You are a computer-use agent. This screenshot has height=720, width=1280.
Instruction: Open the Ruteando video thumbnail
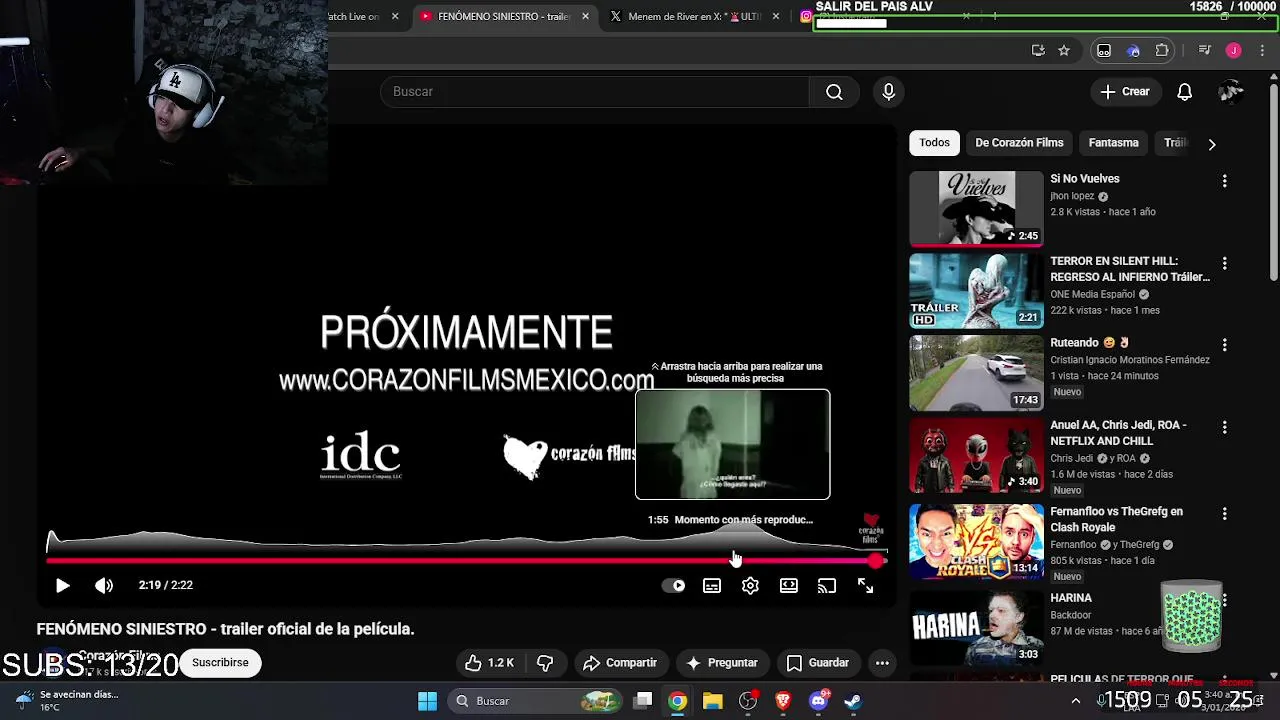[x=976, y=372]
